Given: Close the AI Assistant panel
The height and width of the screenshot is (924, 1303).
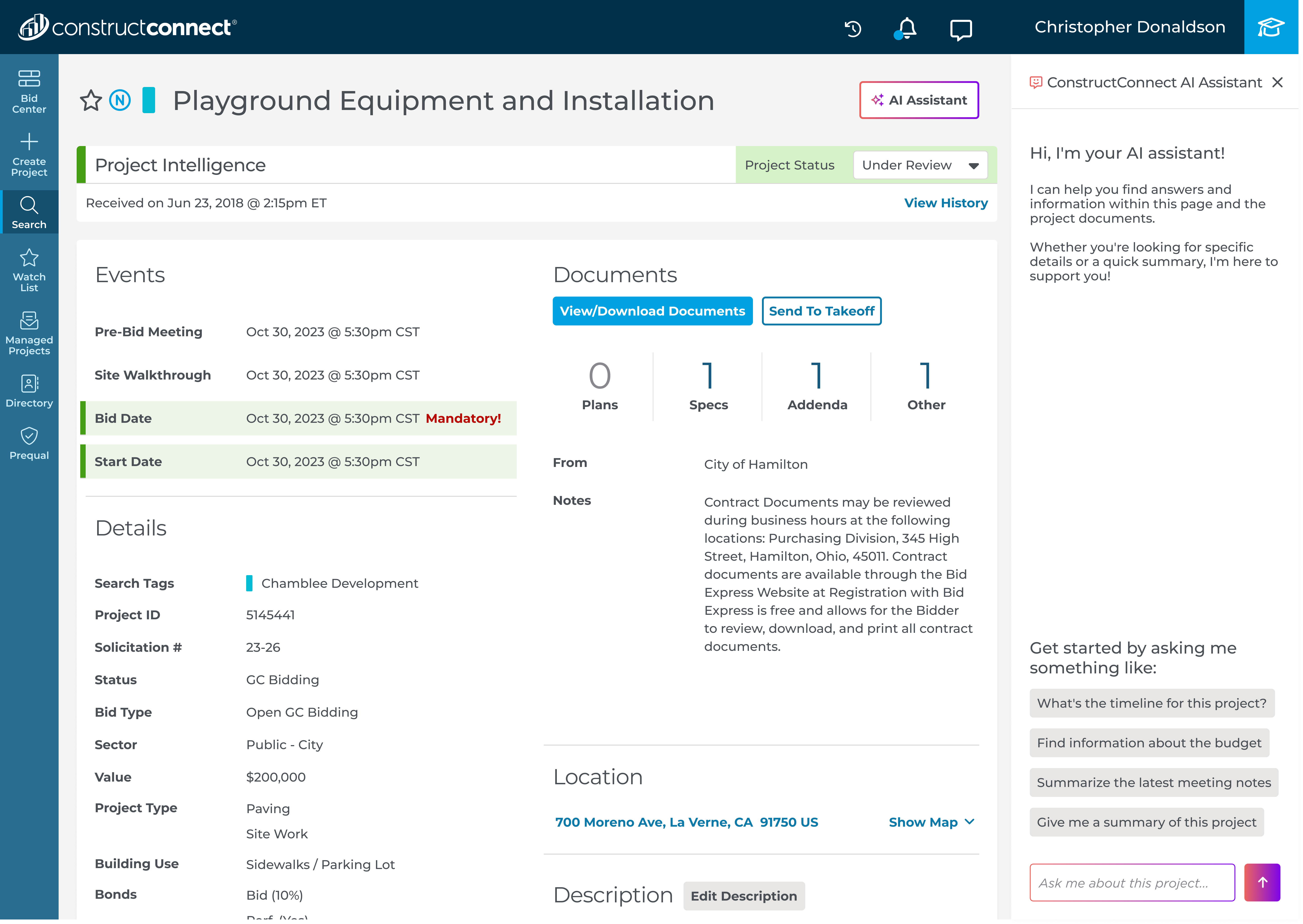Looking at the screenshot, I should tap(1277, 82).
